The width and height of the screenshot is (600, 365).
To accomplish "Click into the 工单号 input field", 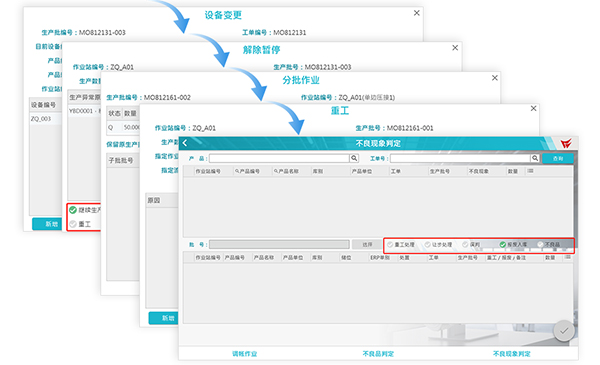I will (460, 158).
